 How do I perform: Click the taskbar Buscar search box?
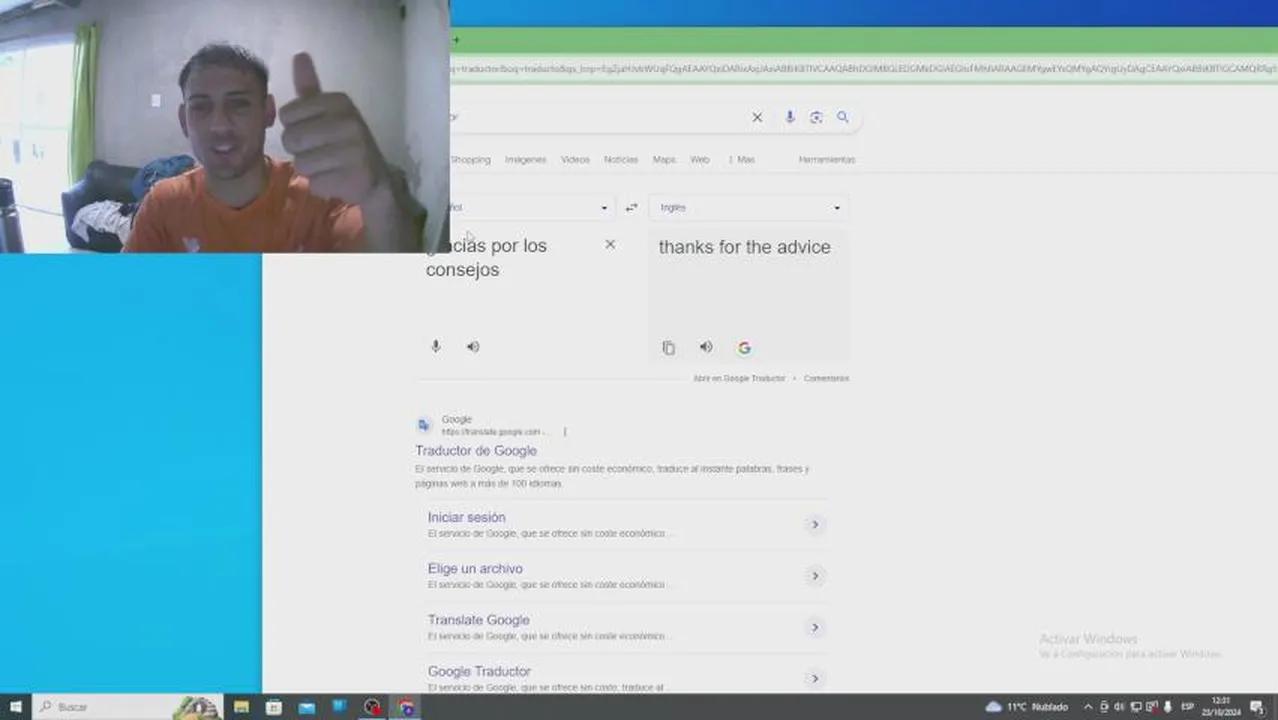tap(127, 707)
